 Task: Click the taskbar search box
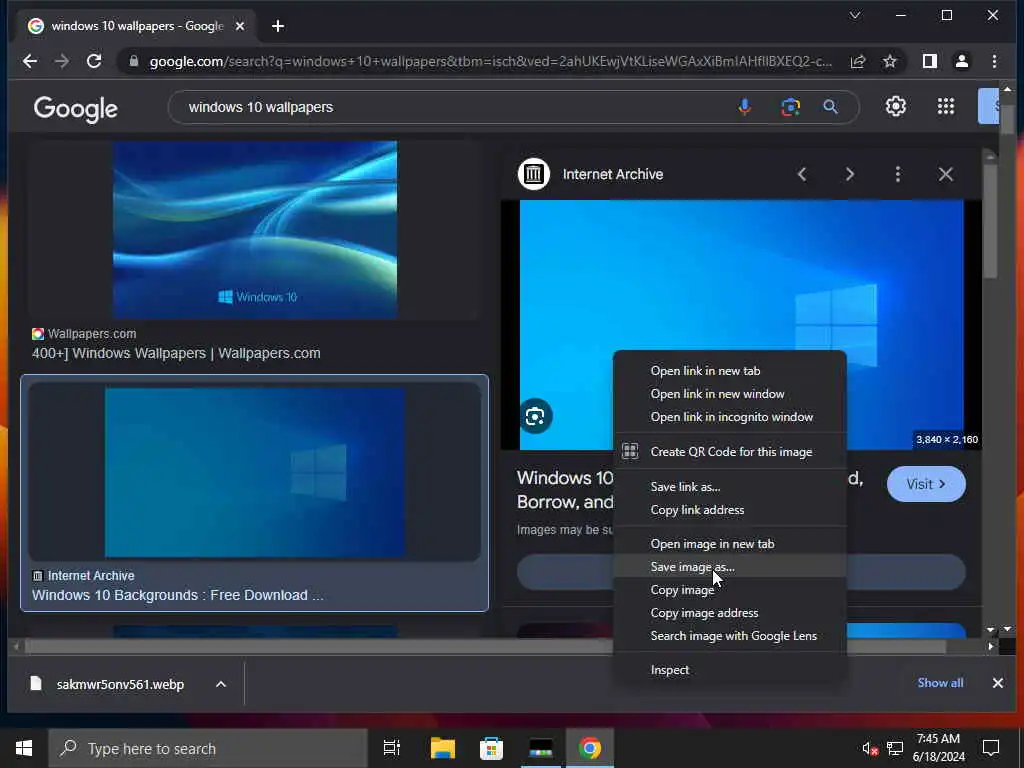[208, 748]
